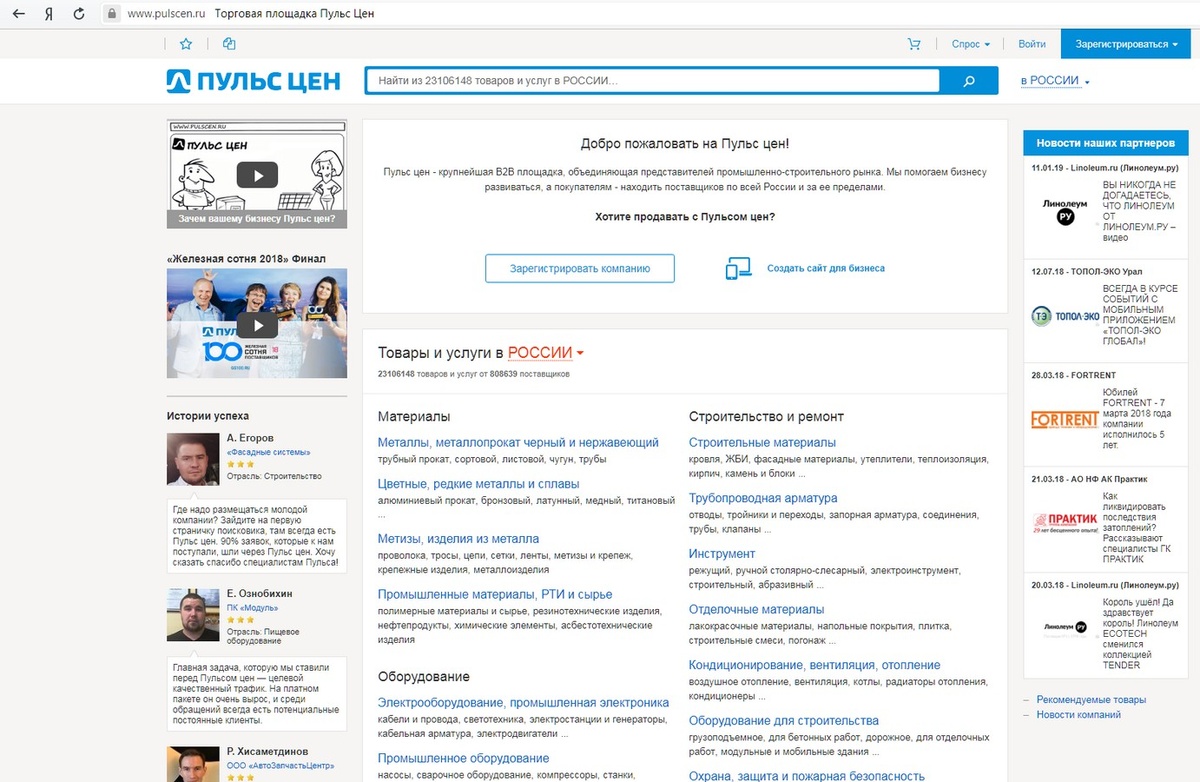1200x782 pixels.
Task: Open Метизы, изделия из металла category
Action: point(458,539)
